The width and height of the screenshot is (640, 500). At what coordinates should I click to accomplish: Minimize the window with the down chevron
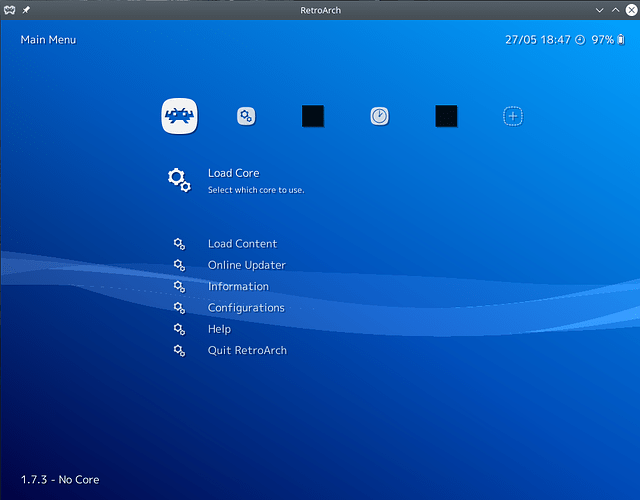coord(599,10)
